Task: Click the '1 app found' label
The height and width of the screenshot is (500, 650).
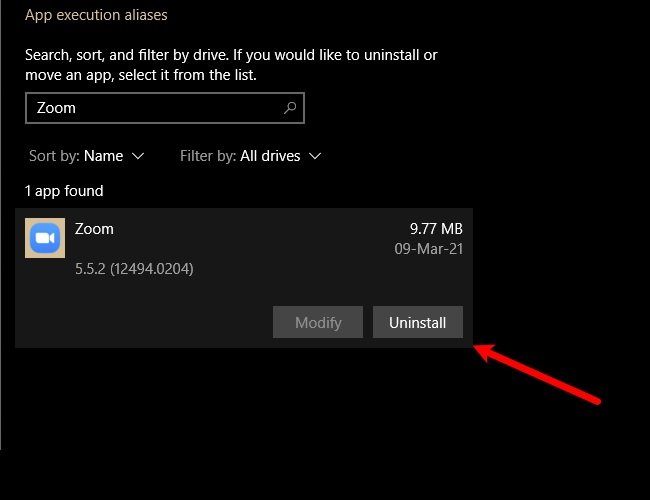Action: (64, 191)
